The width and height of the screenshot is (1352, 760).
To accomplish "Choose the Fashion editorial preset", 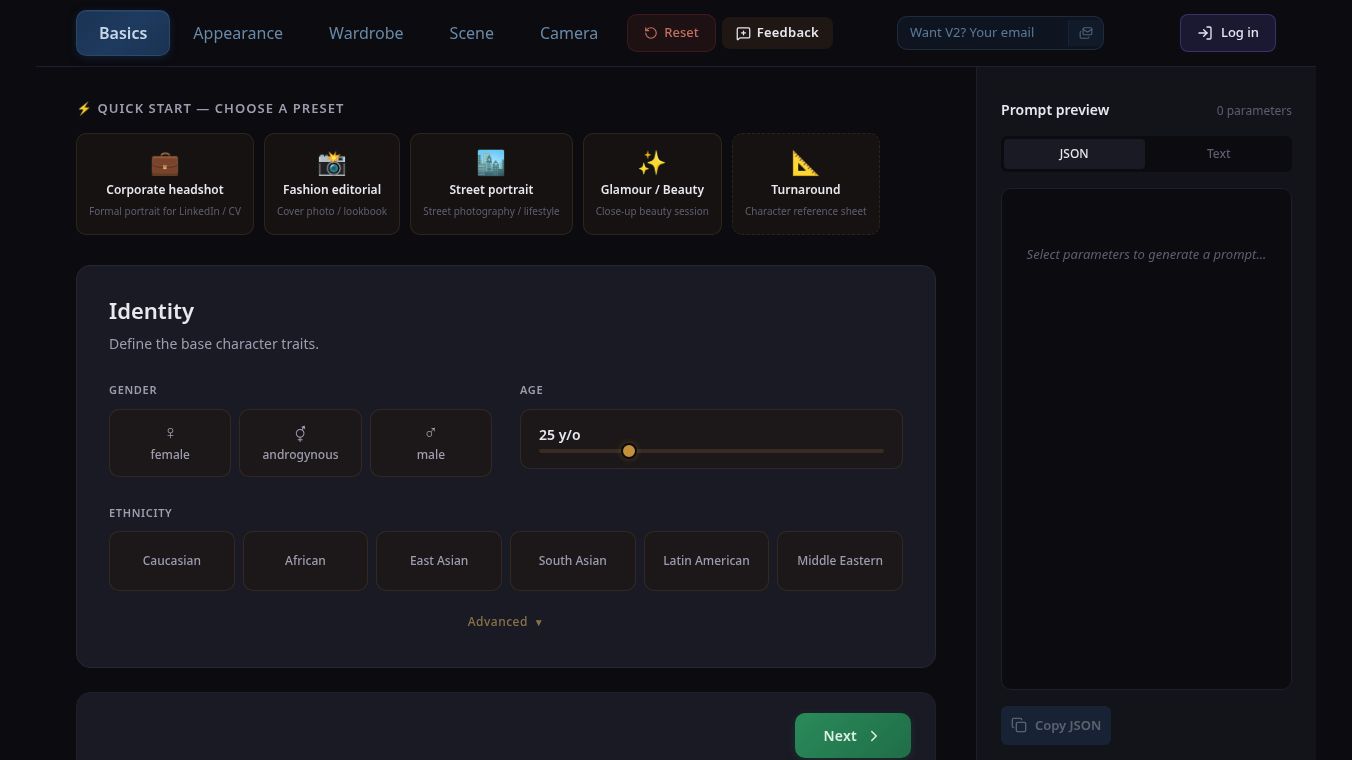I will (332, 184).
